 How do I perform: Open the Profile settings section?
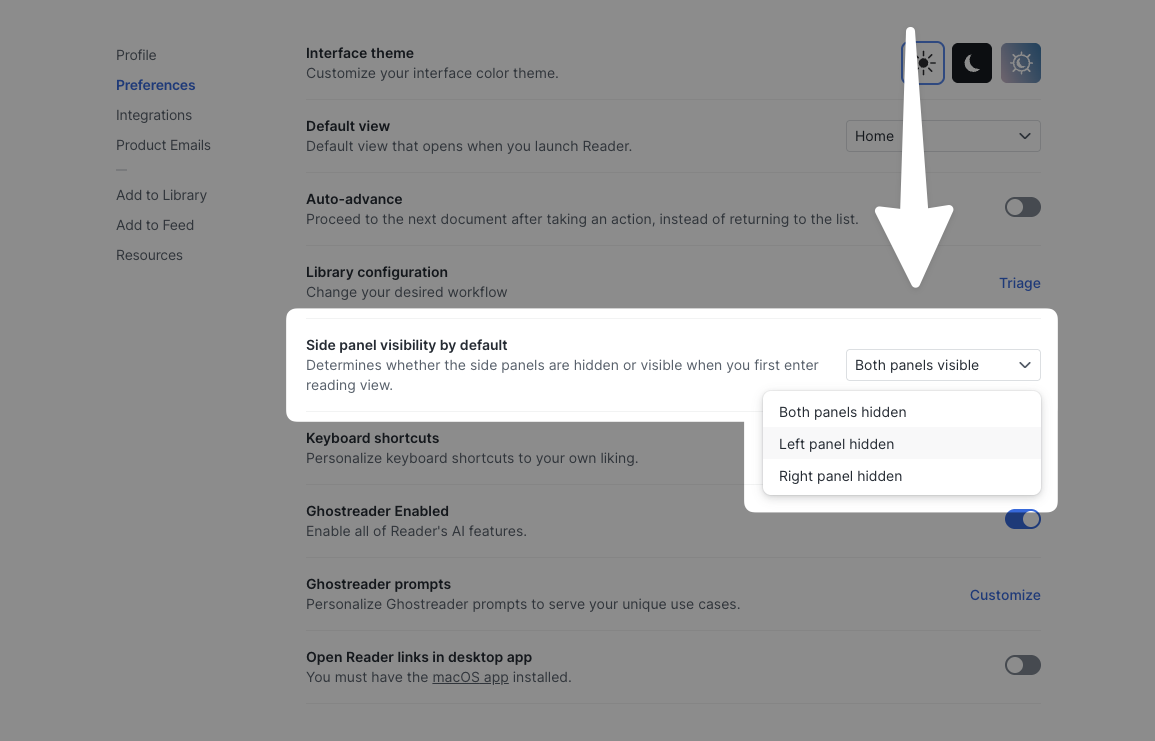point(136,55)
